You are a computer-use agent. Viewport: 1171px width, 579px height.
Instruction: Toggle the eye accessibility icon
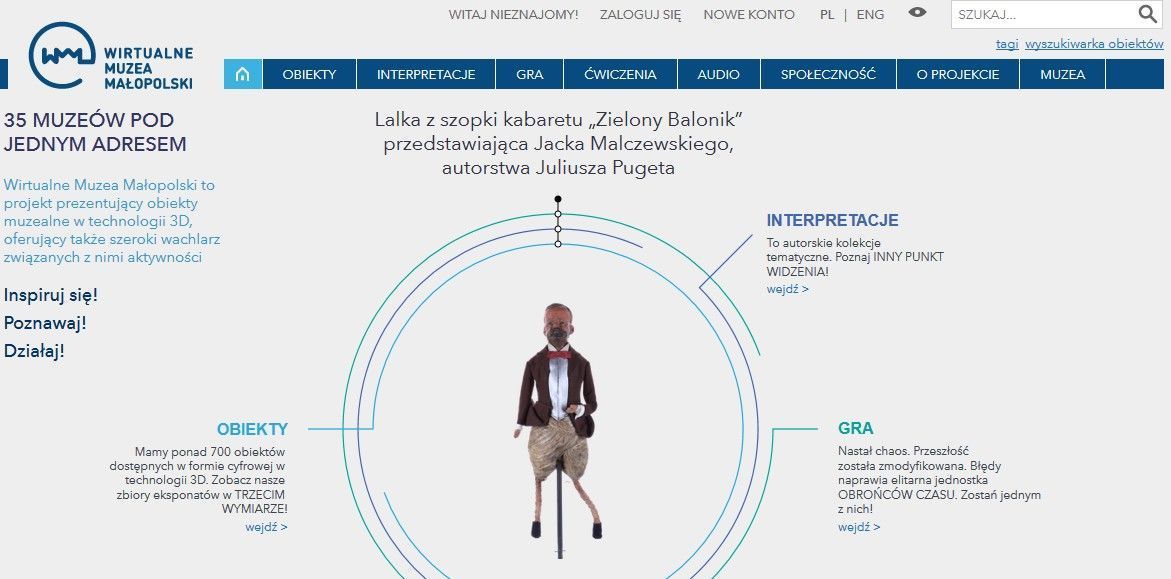[917, 13]
